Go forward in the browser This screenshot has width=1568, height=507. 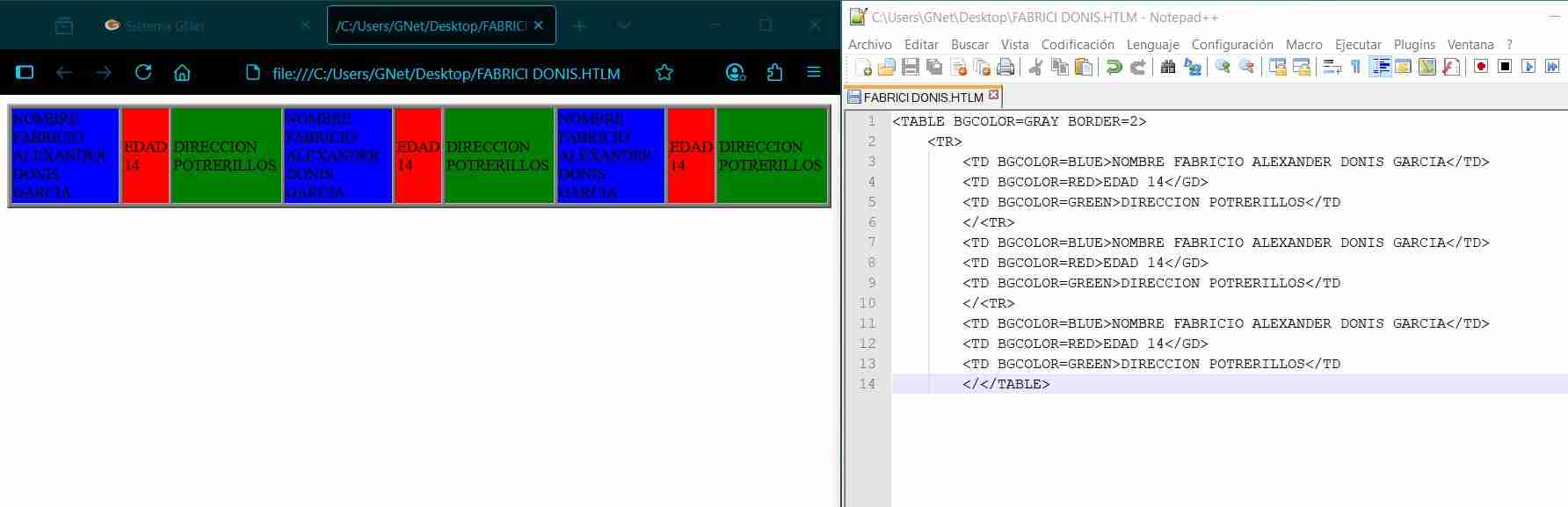pyautogui.click(x=104, y=73)
